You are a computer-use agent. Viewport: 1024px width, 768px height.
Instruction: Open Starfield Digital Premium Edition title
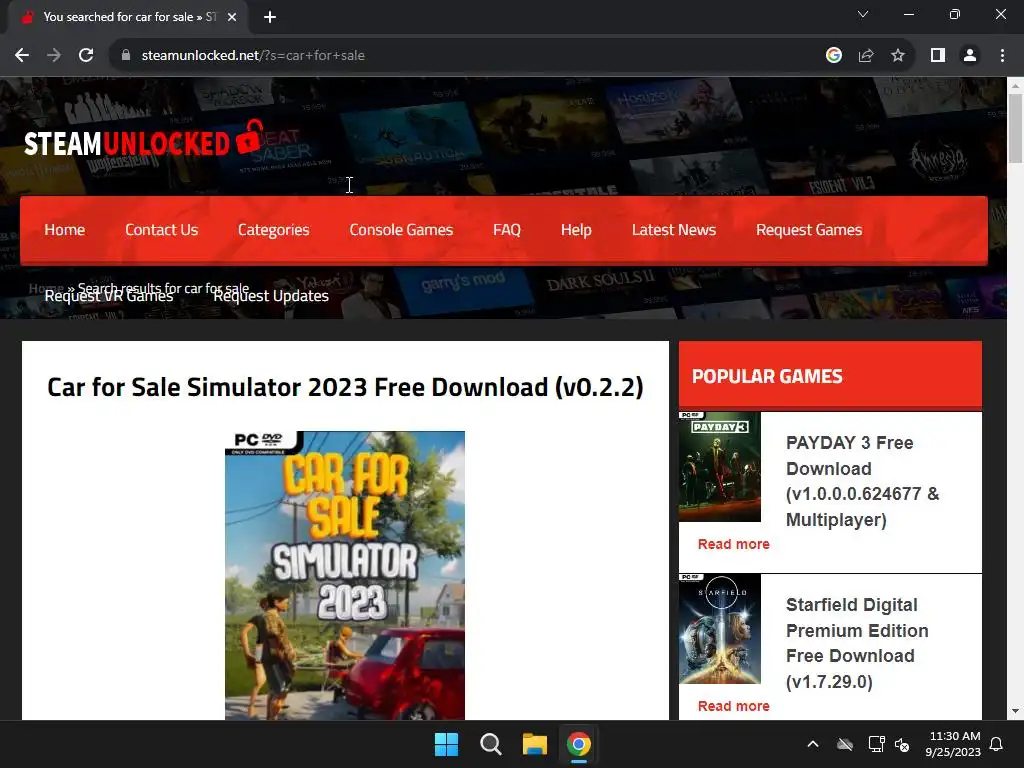(x=857, y=643)
